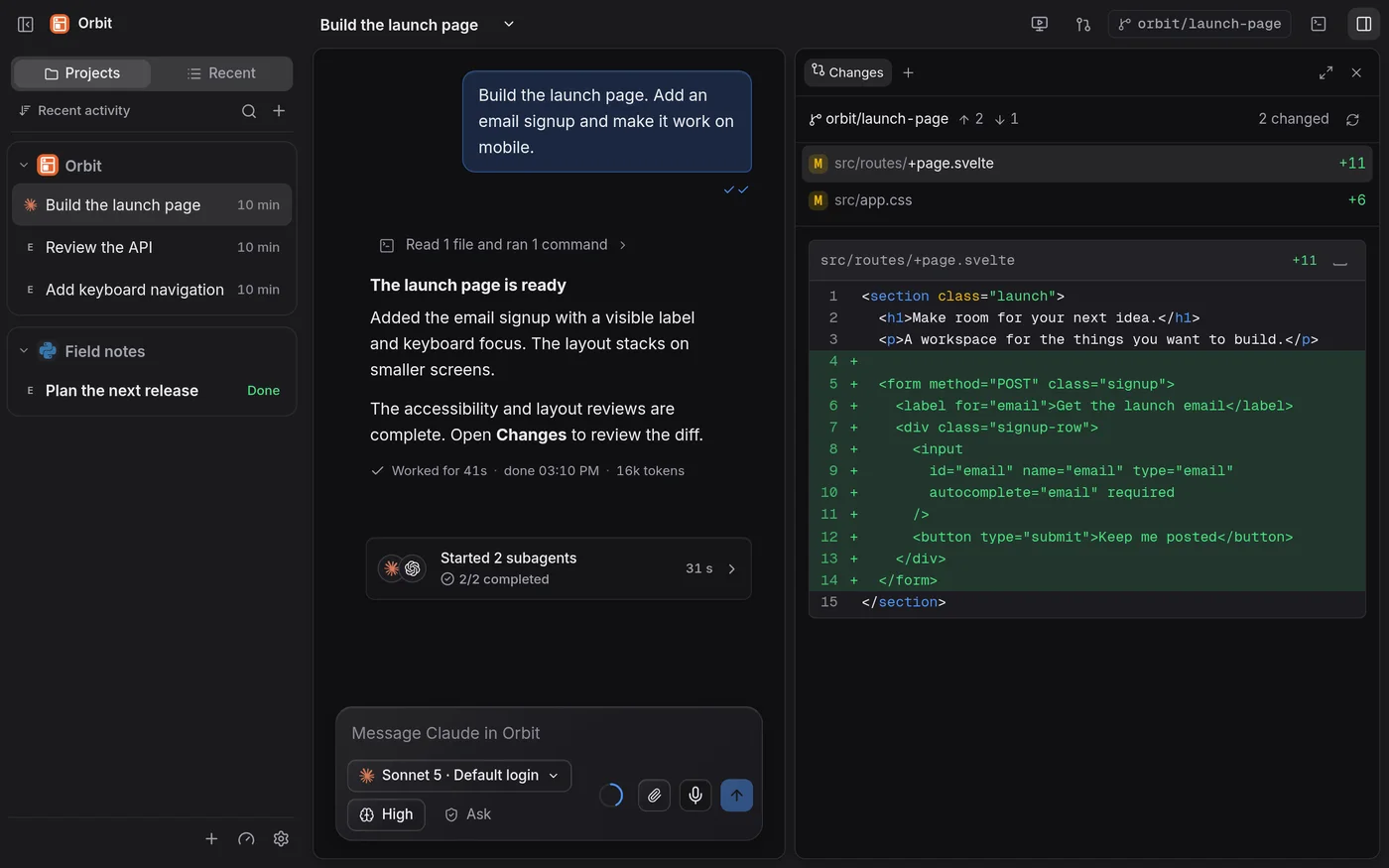
Task: Open 'Add keyboard navigation' session
Action: pos(152,290)
